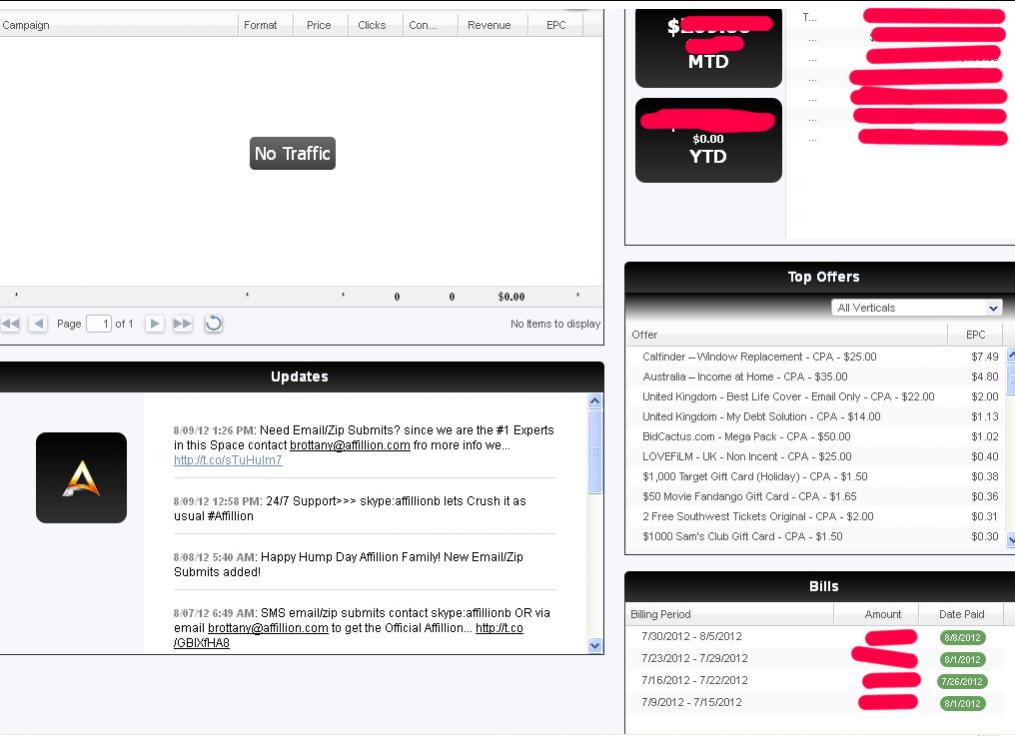Viewport: 1015px width, 736px height.
Task: Sort Top Offers by Offer column
Action: 786,335
